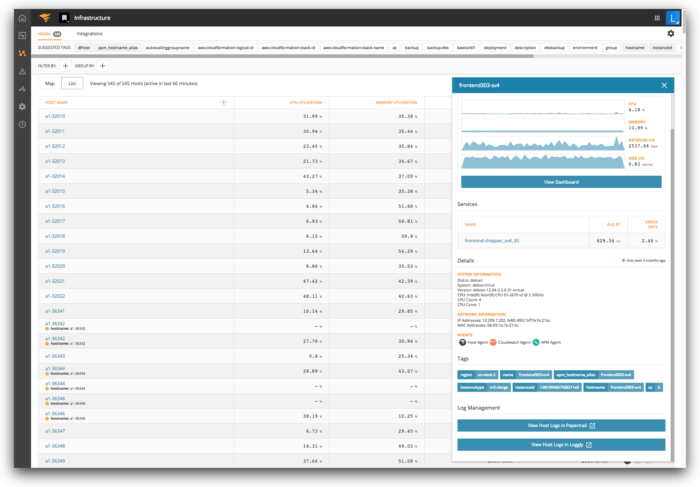Open the home icon in left sidebar
700x487 pixels.
coord(22,17)
